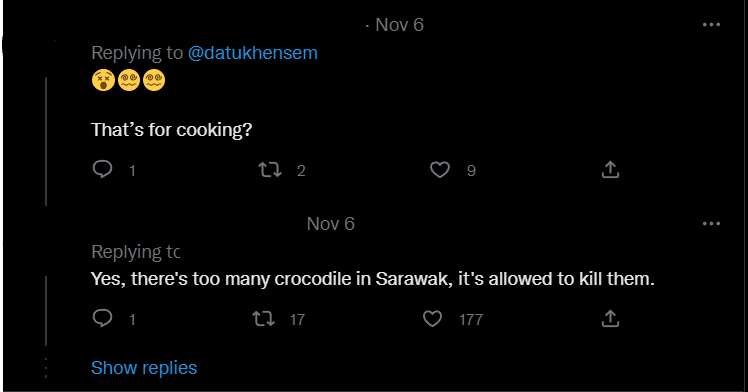Retweet the "That's for cooking?" tweet

[270, 169]
